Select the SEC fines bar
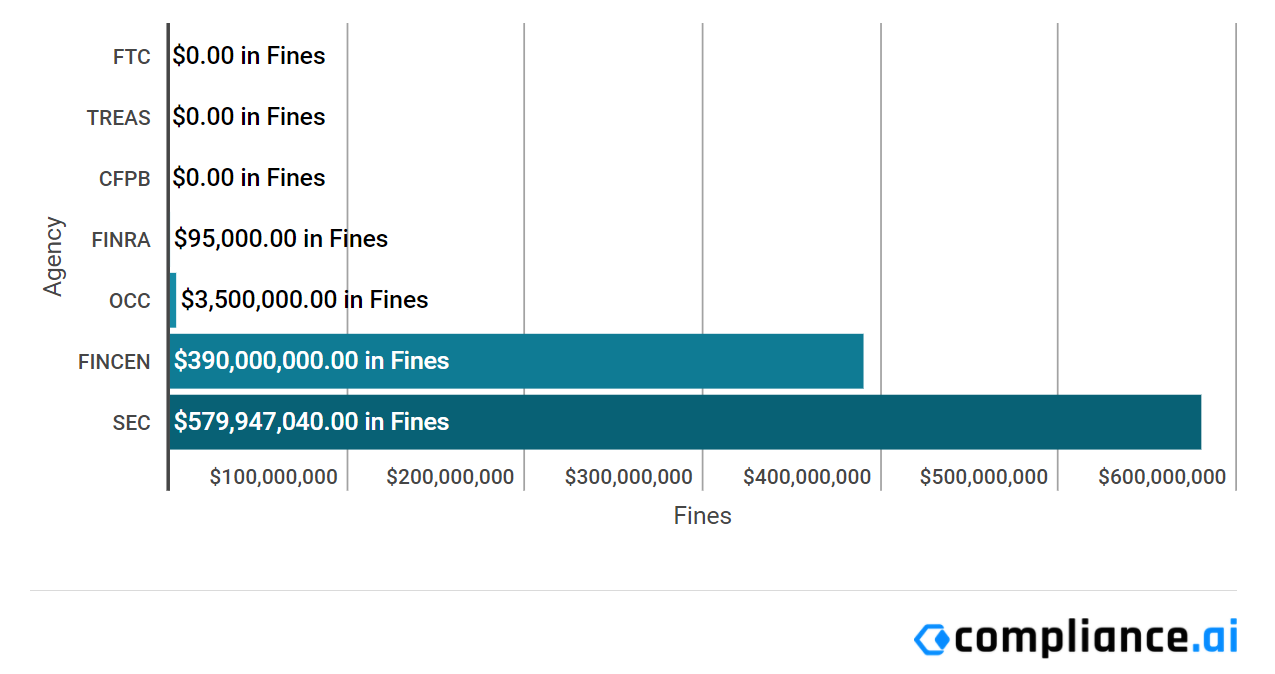The width and height of the screenshot is (1275, 674). click(x=685, y=422)
